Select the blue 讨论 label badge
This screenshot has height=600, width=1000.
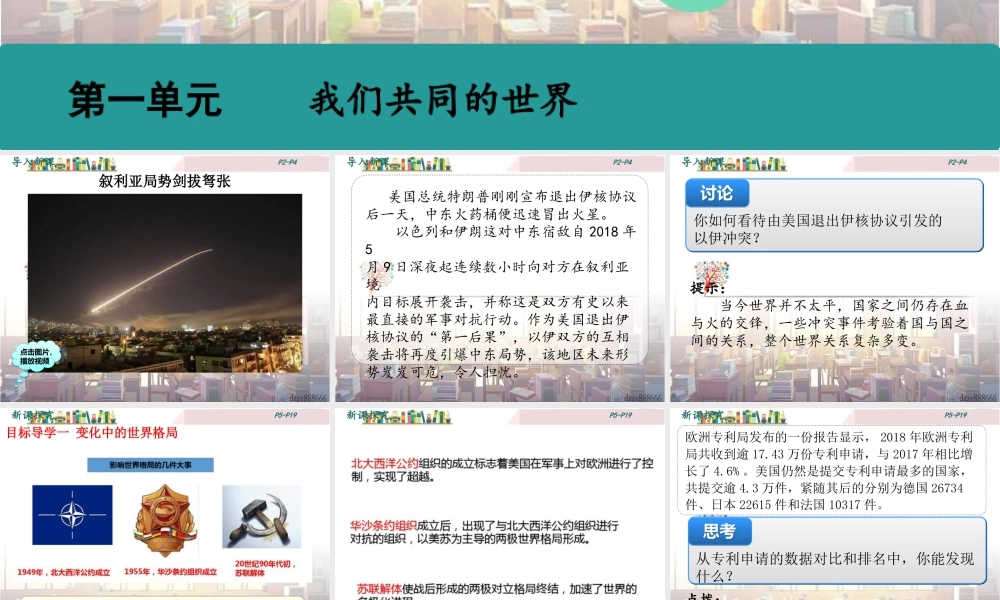(x=716, y=193)
